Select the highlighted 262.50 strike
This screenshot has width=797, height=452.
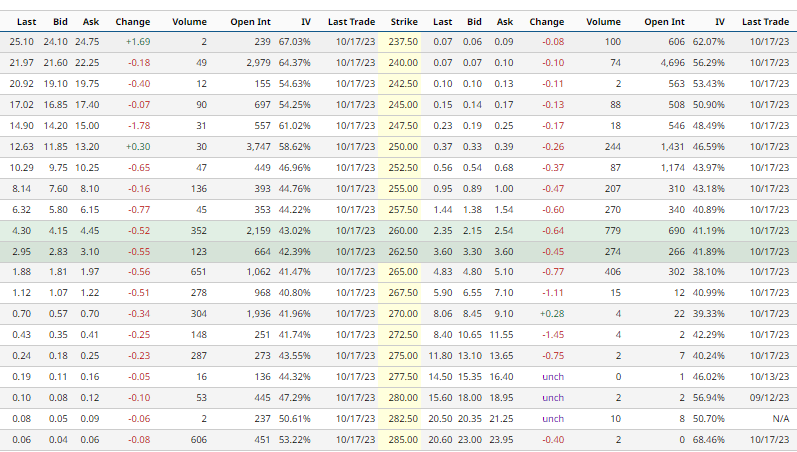click(403, 252)
